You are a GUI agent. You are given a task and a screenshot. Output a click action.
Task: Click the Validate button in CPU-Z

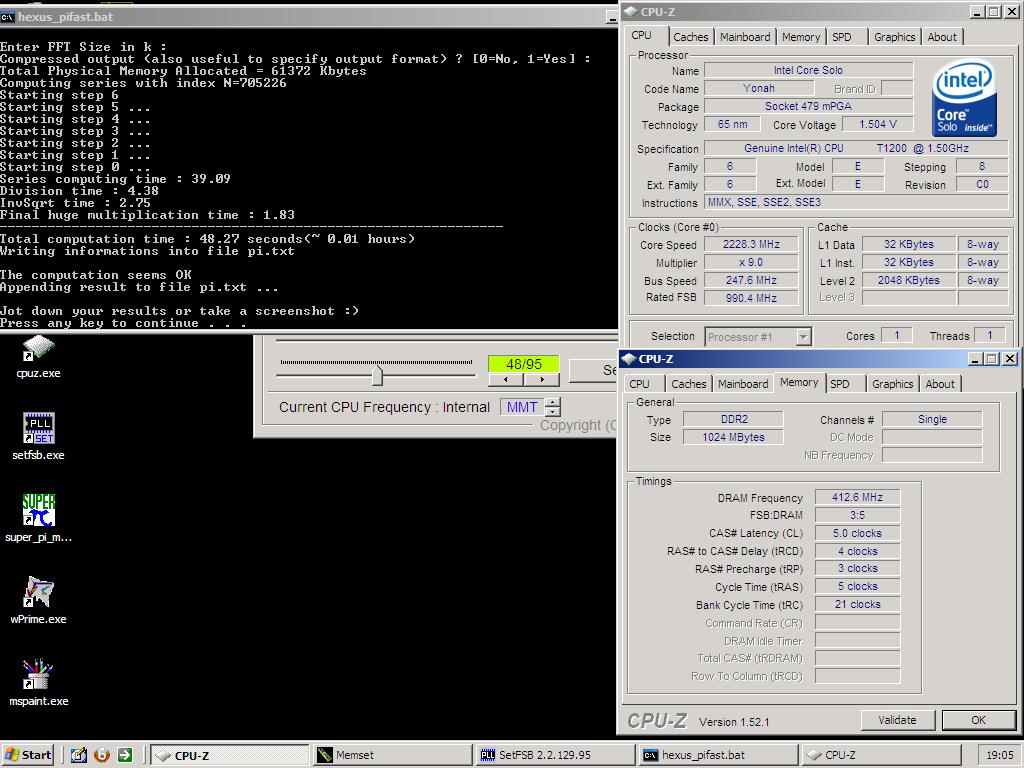897,720
